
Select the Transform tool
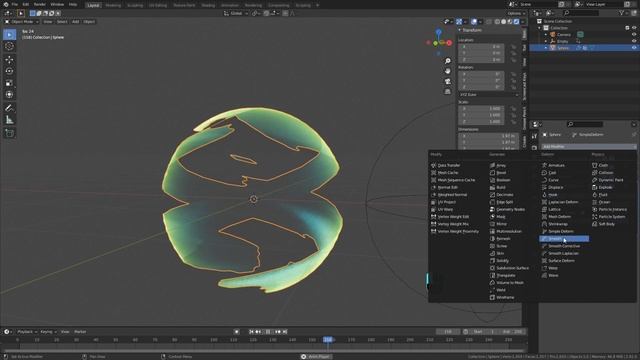(x=9, y=95)
